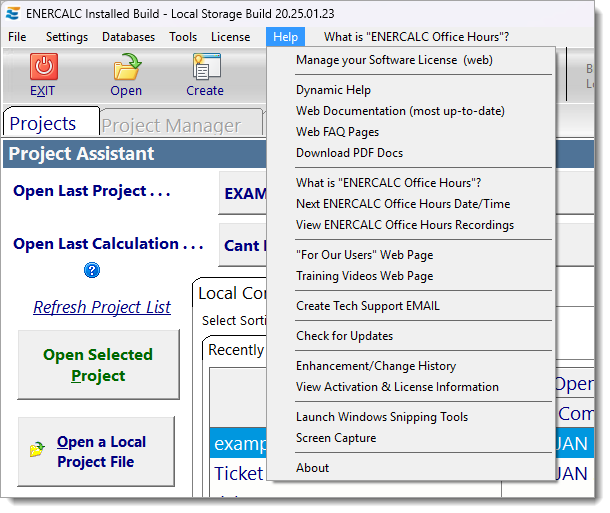Open the License menu

pos(230,37)
